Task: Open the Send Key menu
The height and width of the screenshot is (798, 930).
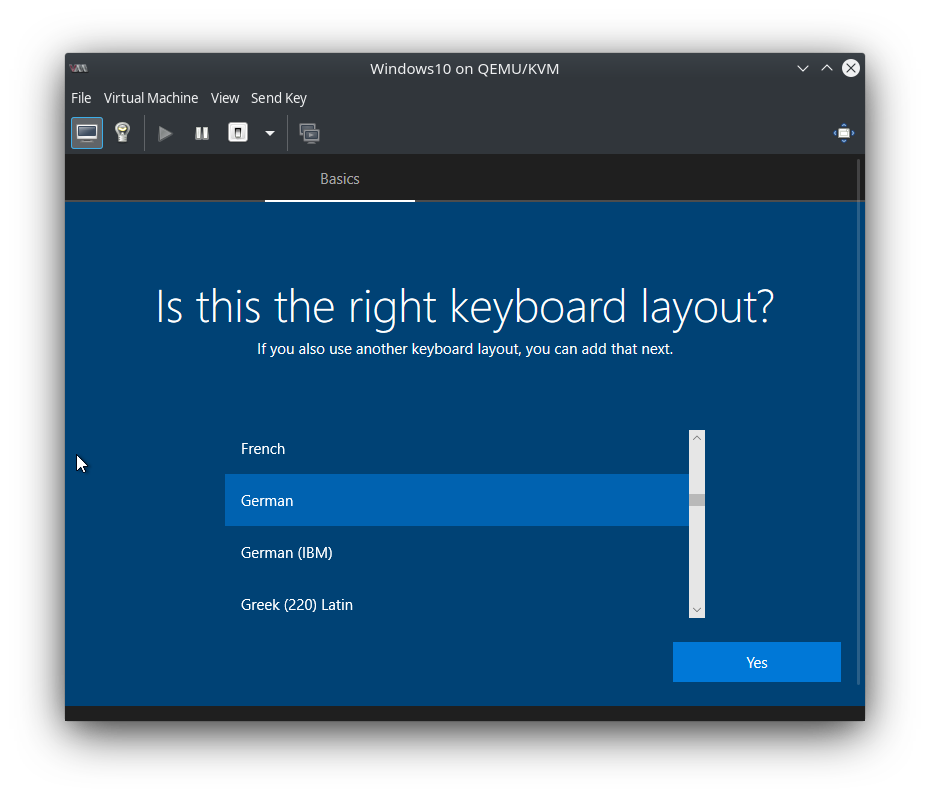Action: [x=279, y=98]
